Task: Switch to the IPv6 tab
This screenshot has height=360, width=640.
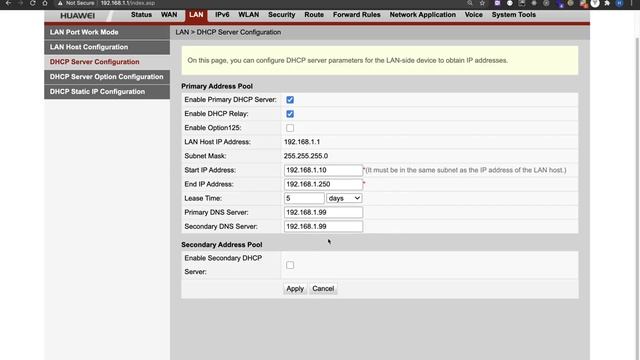Action: (x=222, y=15)
